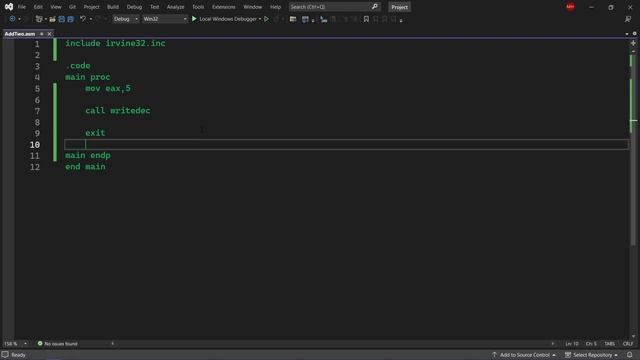Toggle pin on AddTwo.asm tab
Viewport: 640px width, 360px height.
[42, 34]
